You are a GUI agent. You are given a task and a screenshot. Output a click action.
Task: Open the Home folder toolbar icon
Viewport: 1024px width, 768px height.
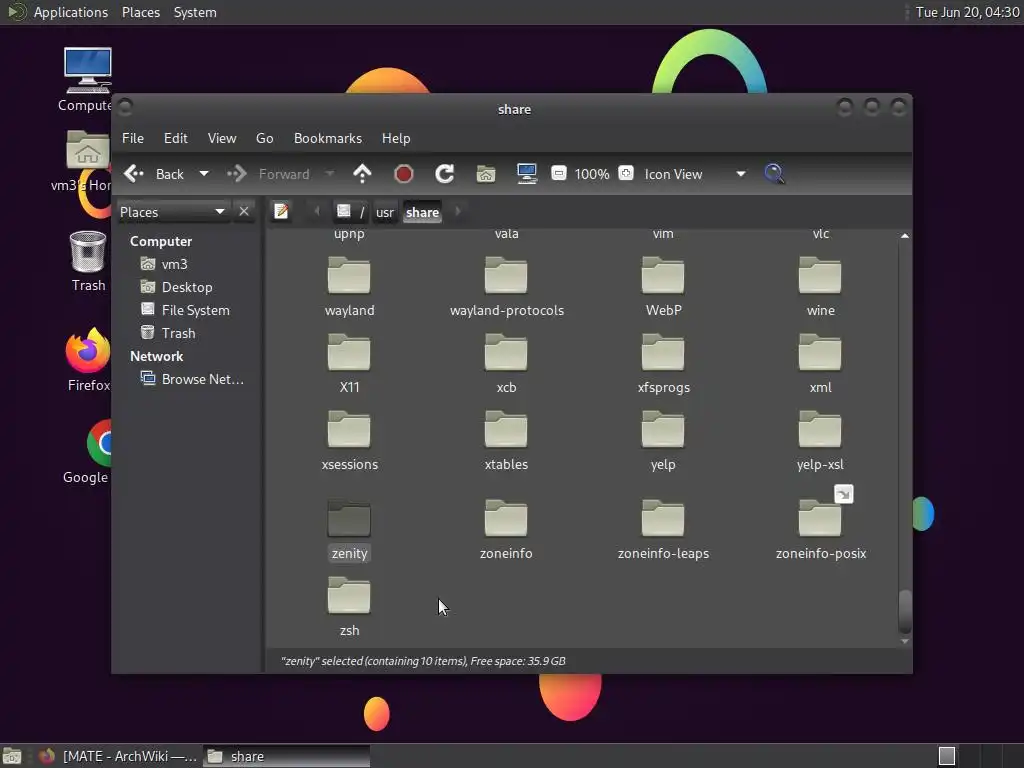486,174
